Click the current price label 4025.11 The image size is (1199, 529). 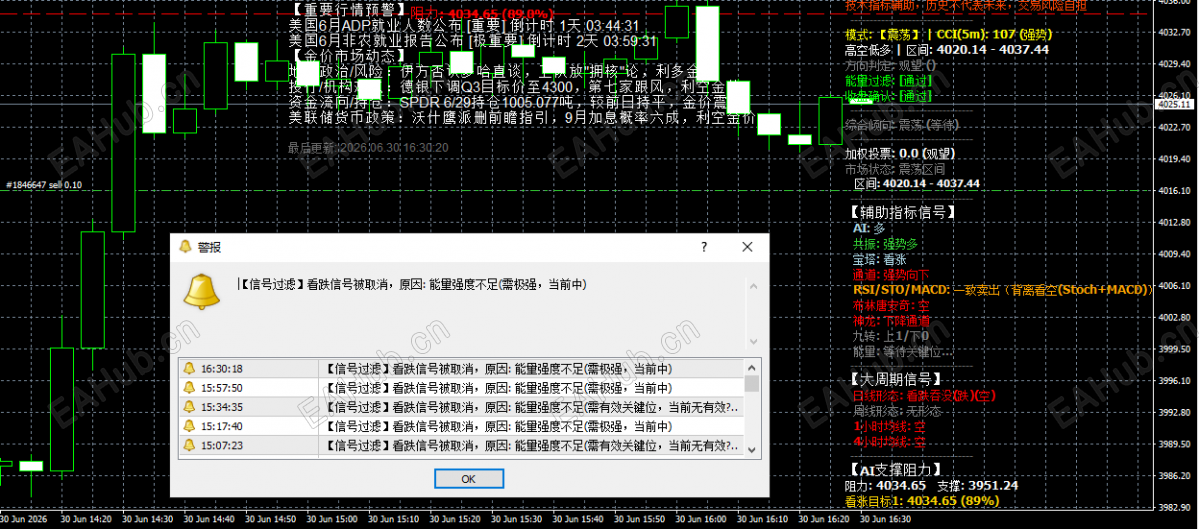click(x=1175, y=104)
